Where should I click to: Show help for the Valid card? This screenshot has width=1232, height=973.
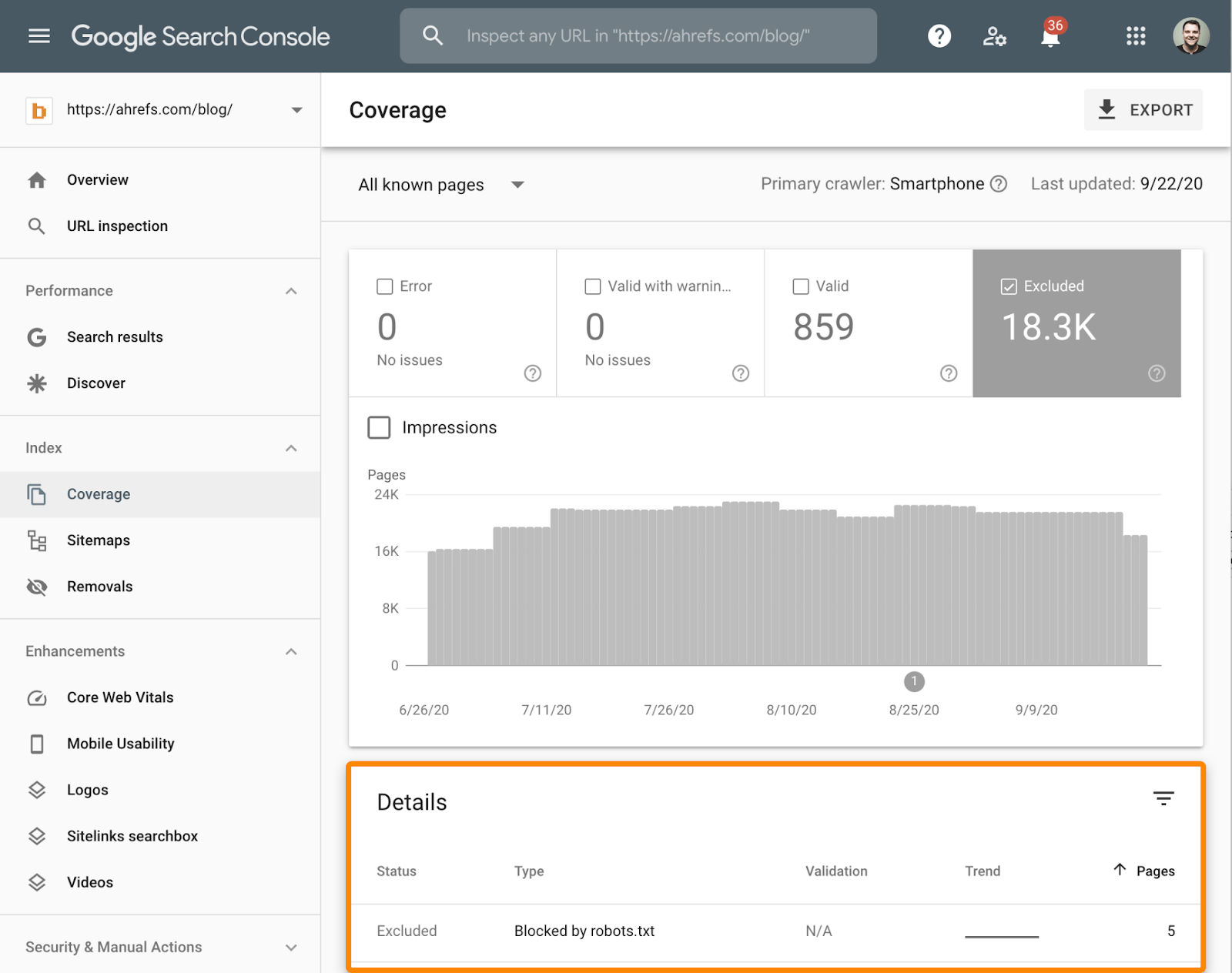pos(949,373)
